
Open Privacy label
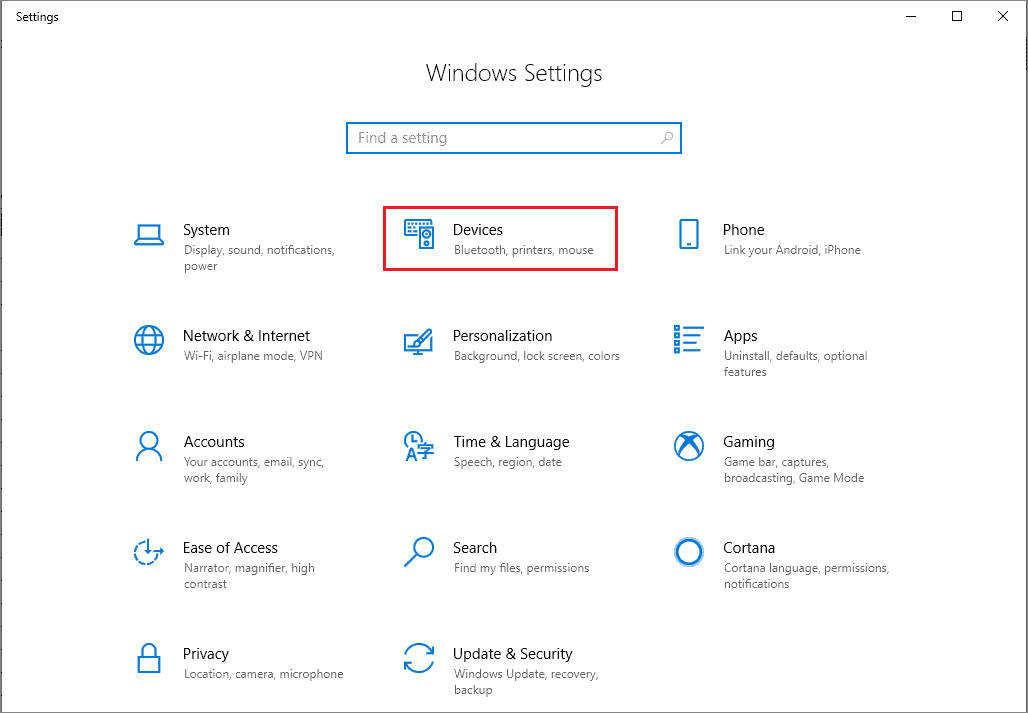pyautogui.click(x=206, y=654)
